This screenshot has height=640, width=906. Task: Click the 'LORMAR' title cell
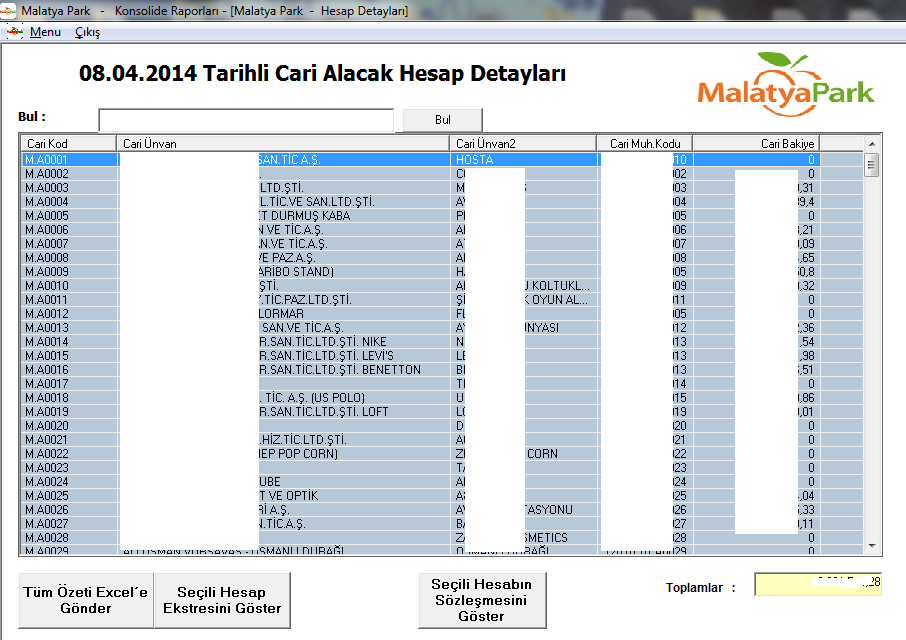(281, 314)
